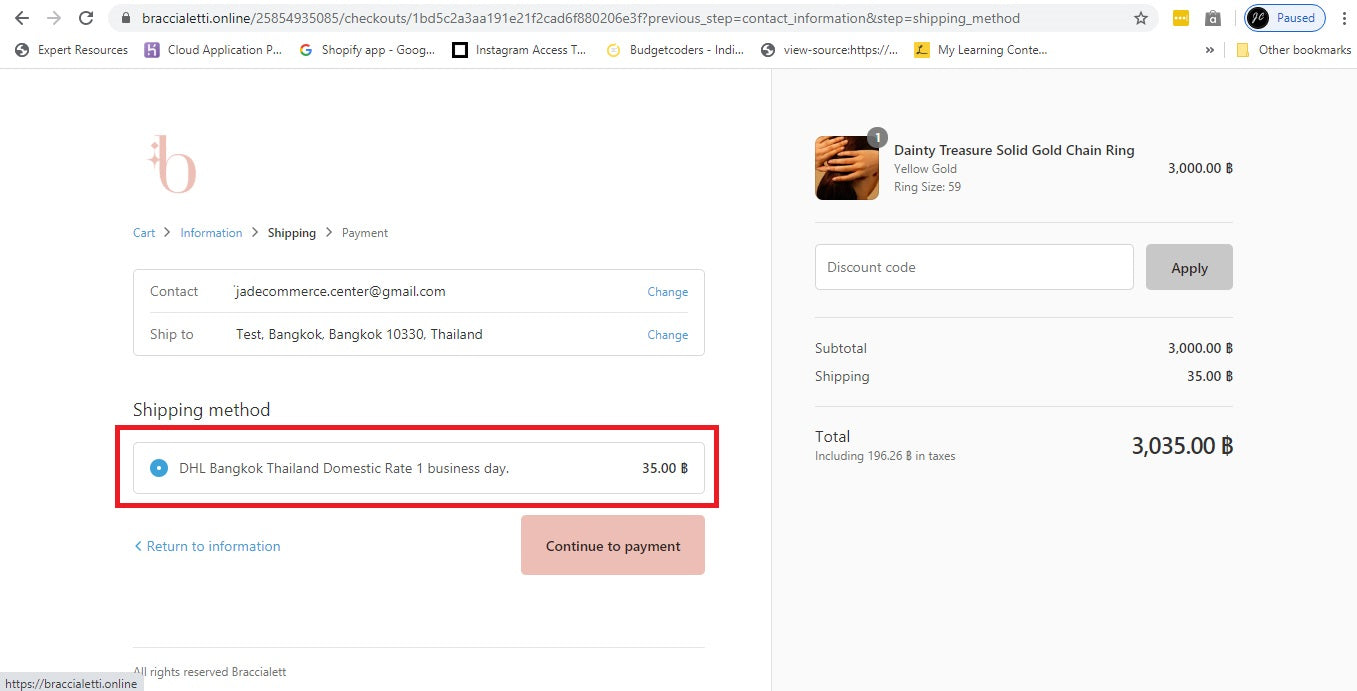Screen dimensions: 1357x691
Task: Change the ship to address
Action: [x=667, y=335]
